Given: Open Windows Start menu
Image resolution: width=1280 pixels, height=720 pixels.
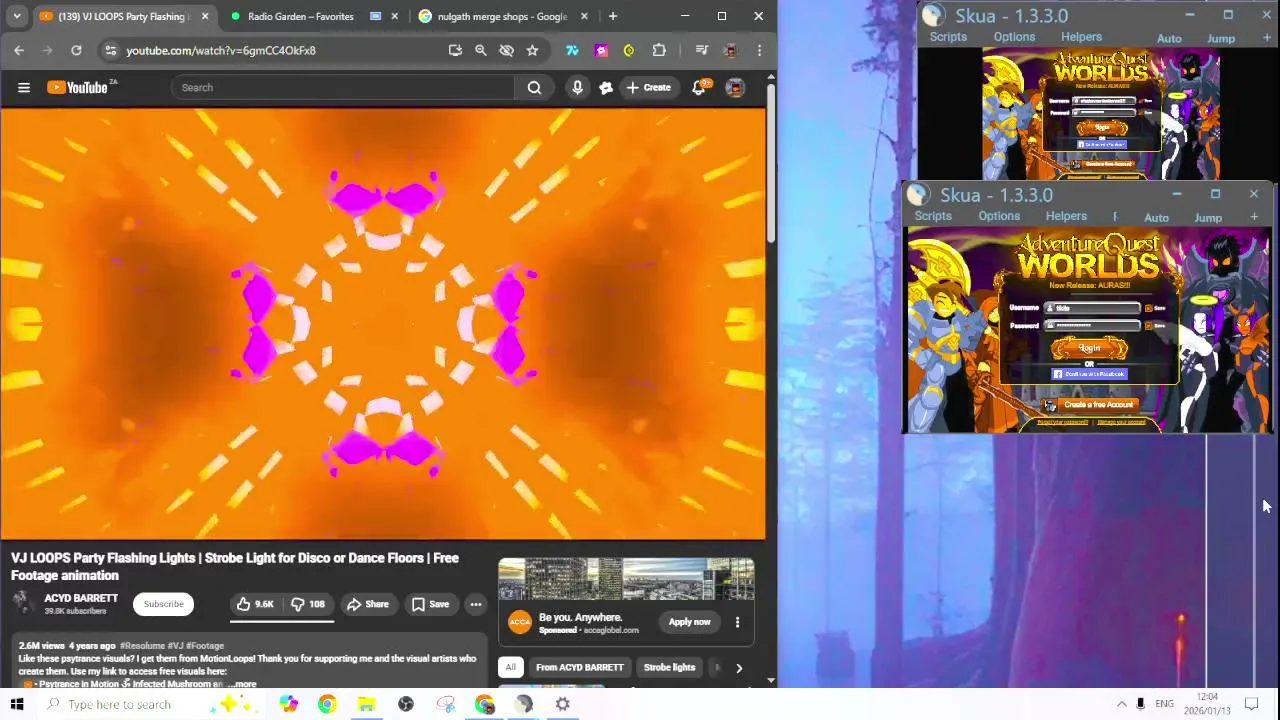Looking at the screenshot, I should click(x=17, y=704).
